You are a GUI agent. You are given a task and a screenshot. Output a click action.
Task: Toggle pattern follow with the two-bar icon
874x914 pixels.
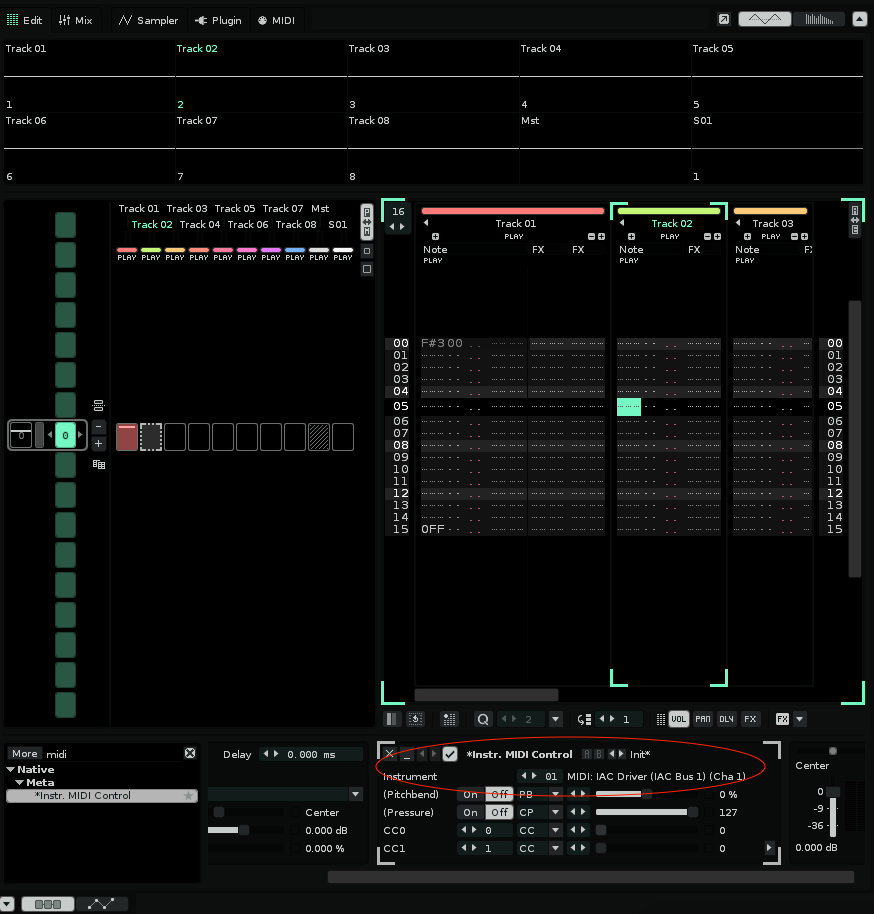click(392, 719)
